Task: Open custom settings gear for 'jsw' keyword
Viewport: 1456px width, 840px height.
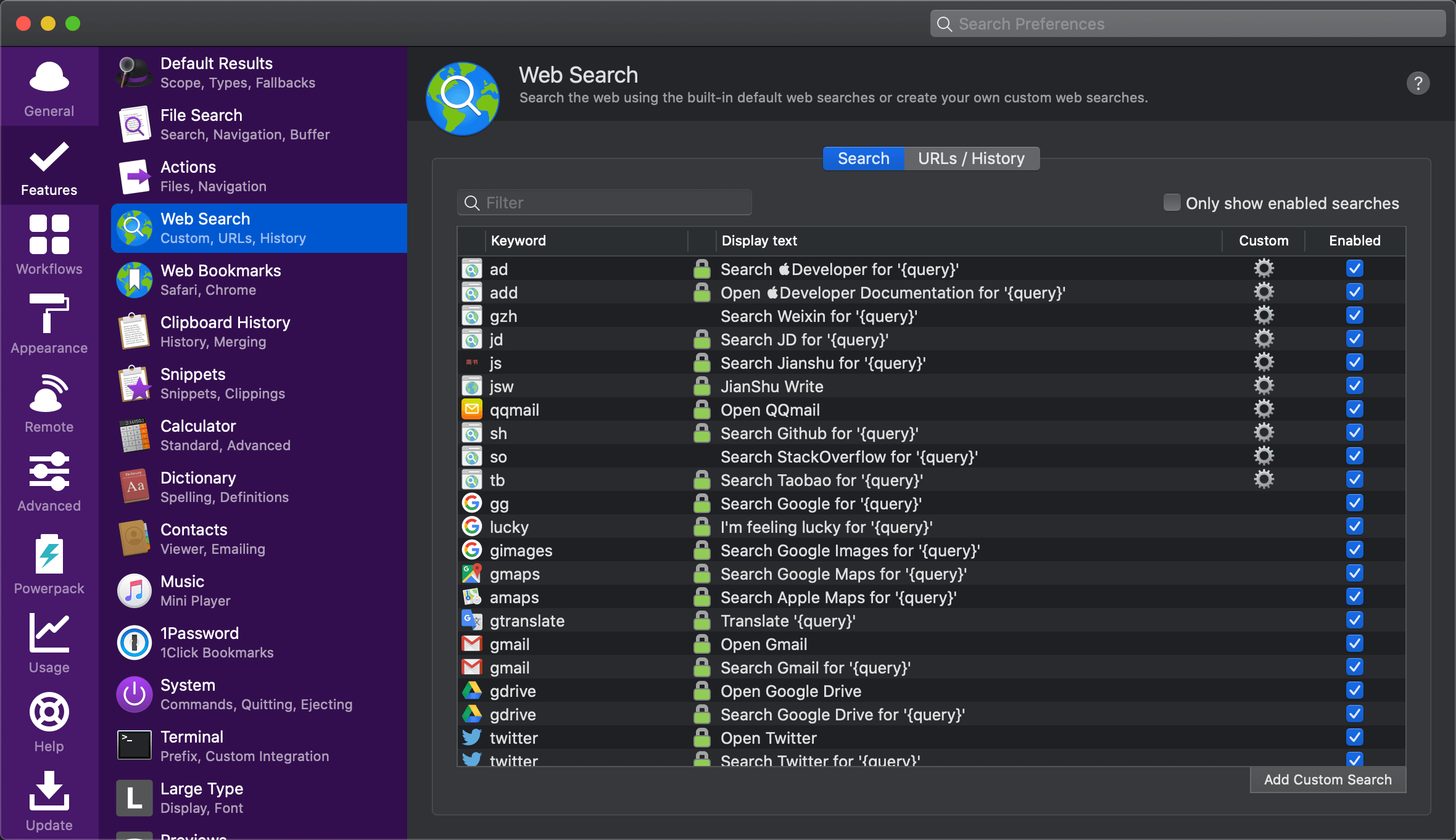Action: (1264, 385)
